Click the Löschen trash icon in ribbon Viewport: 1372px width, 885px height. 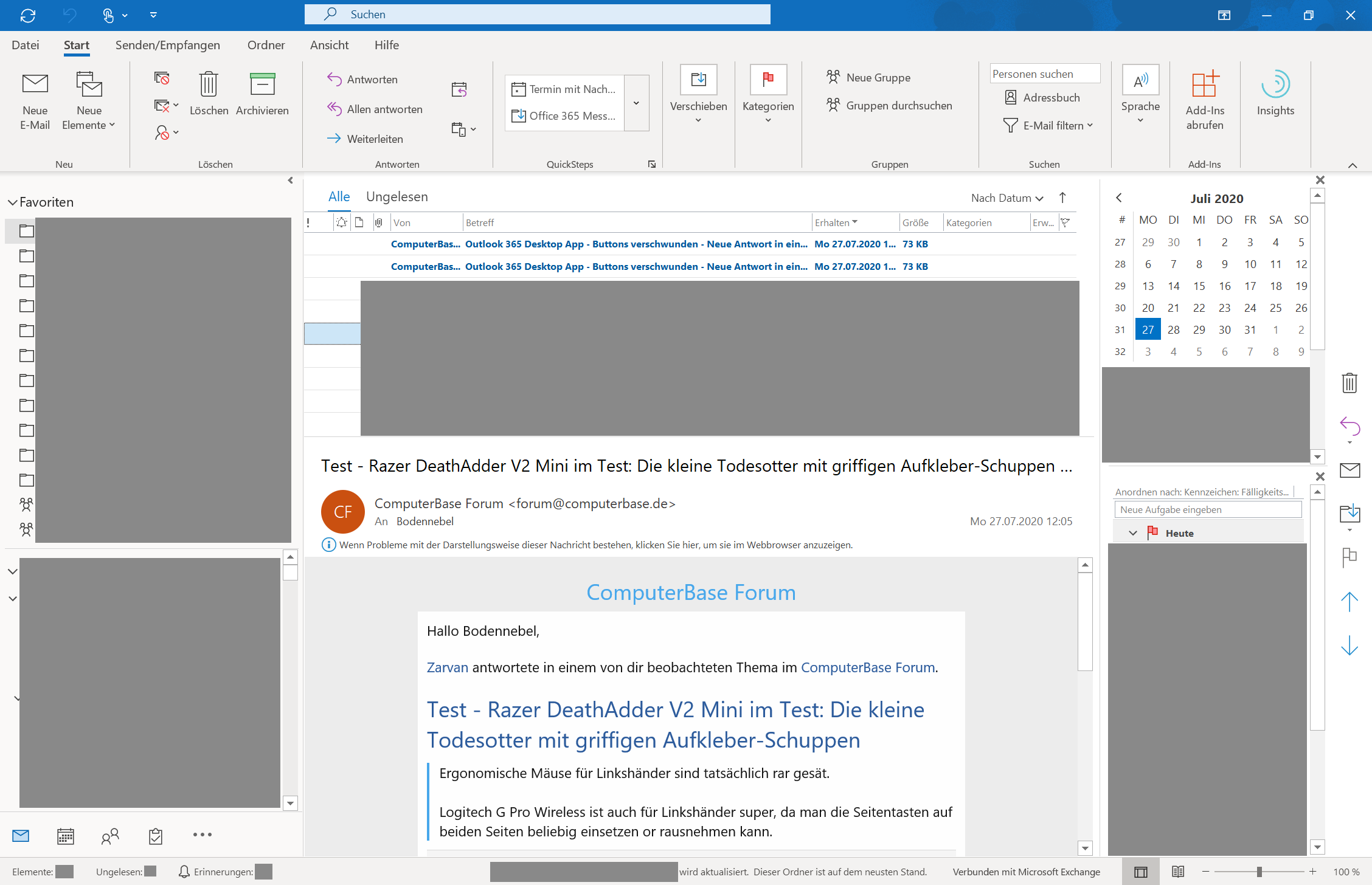pyautogui.click(x=209, y=85)
